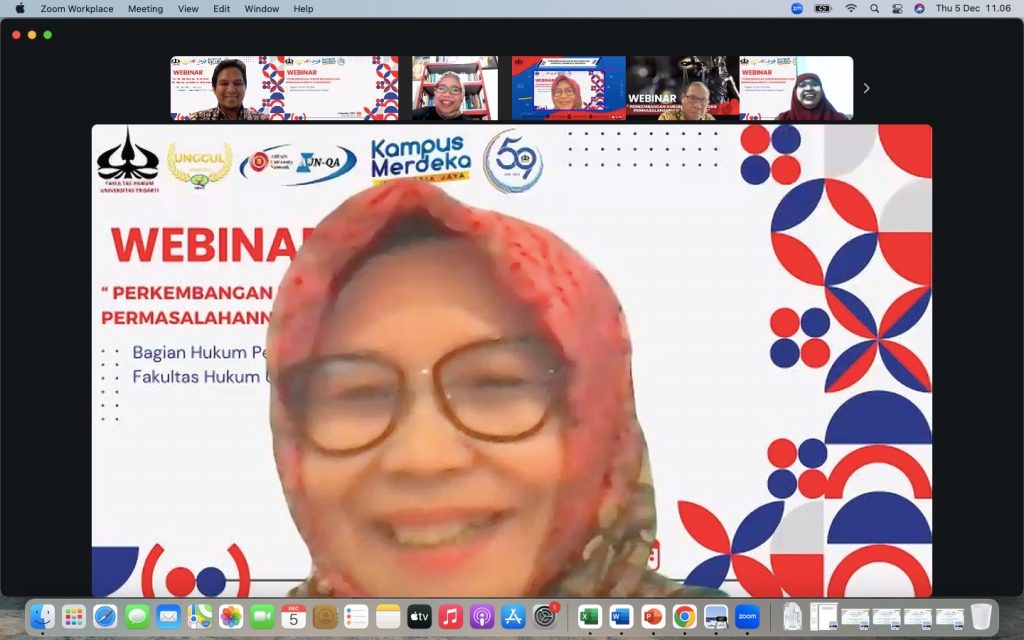The image size is (1024, 640).
Task: Switch to Microsoft Word in dock
Action: [x=621, y=616]
